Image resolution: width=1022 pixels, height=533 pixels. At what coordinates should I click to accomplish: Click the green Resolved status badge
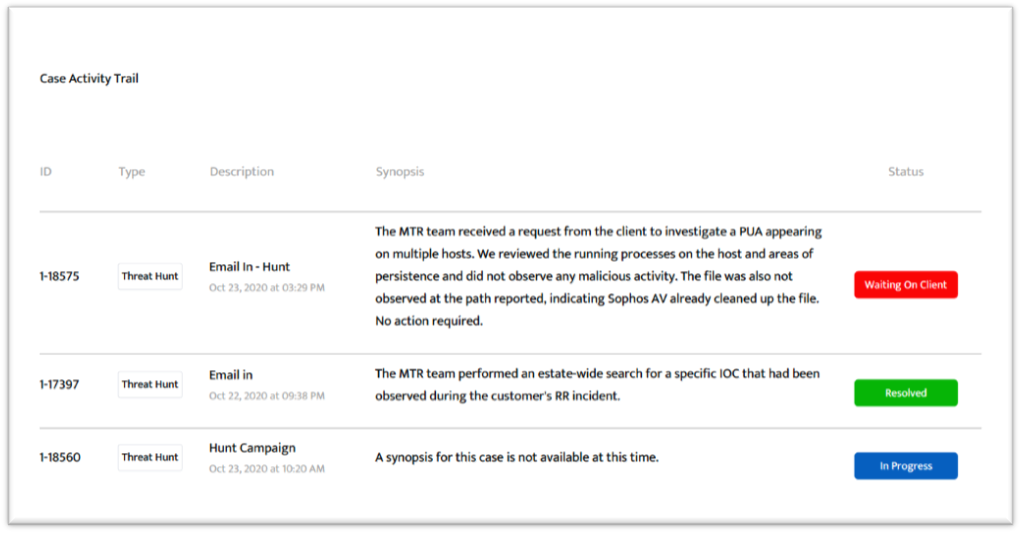tap(905, 393)
